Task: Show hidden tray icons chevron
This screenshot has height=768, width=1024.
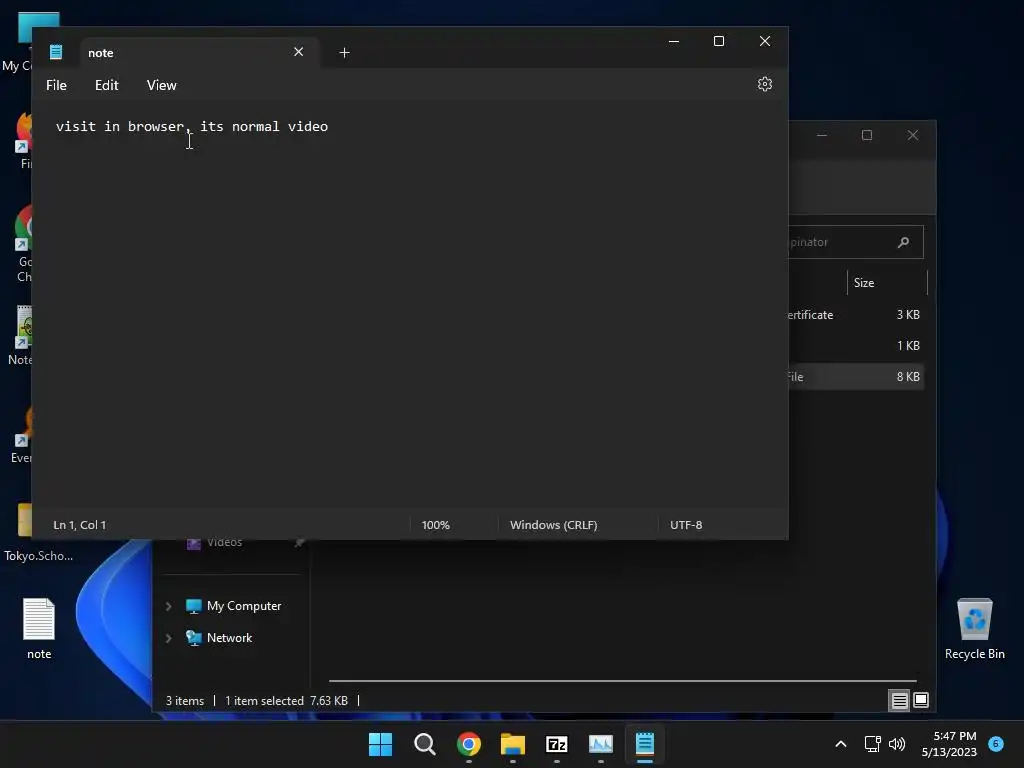Action: tap(841, 744)
